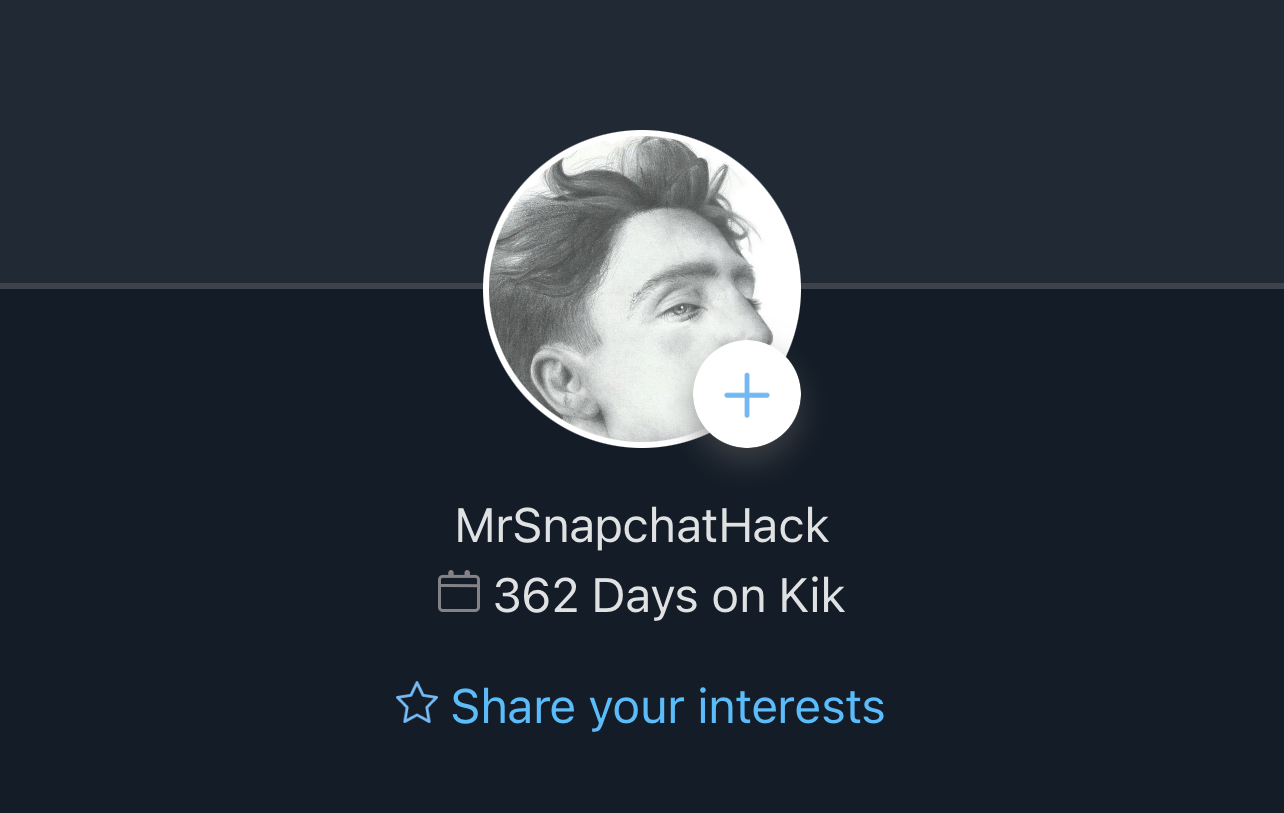Click the outlined star next to Share
Screen dimensions: 1284x813
(417, 703)
